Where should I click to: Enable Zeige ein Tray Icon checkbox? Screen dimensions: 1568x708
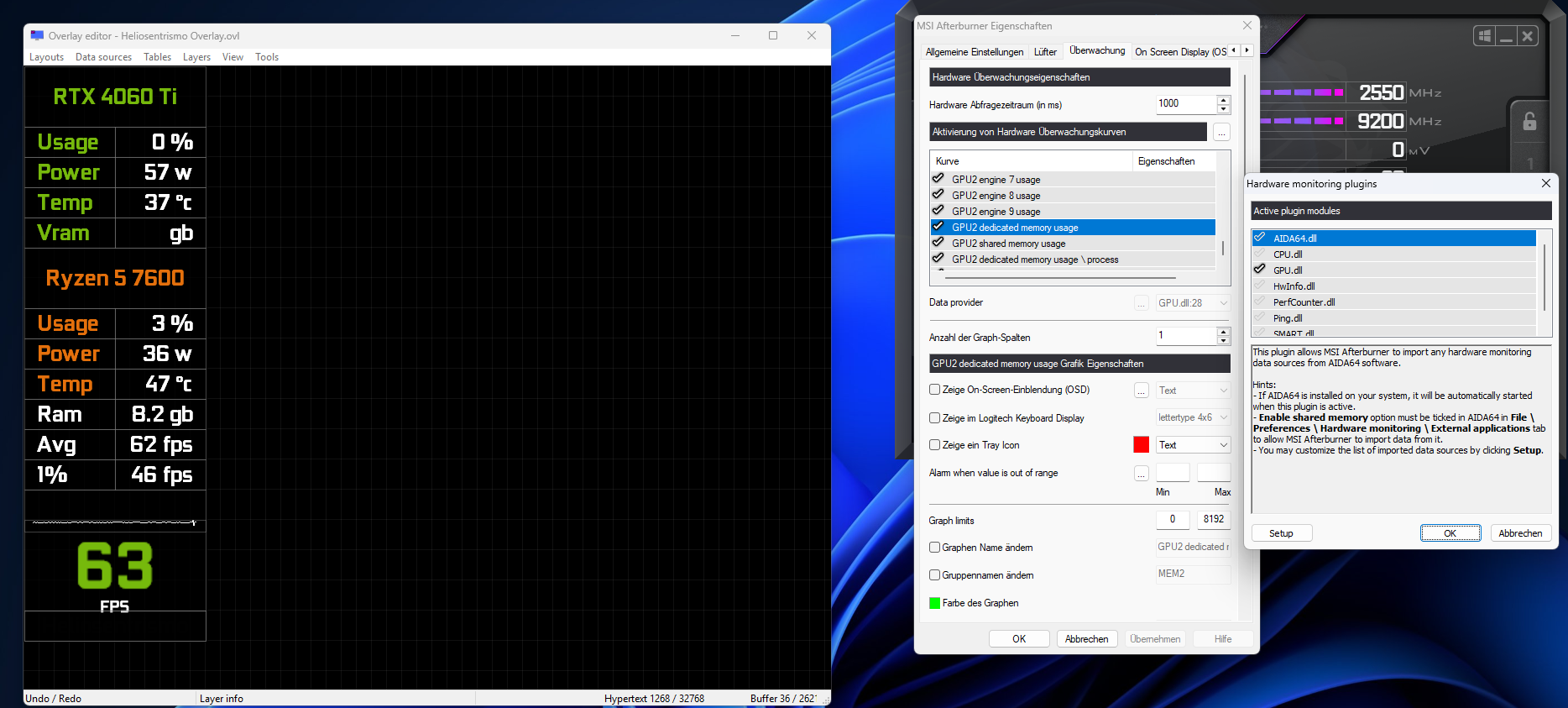[x=935, y=445]
